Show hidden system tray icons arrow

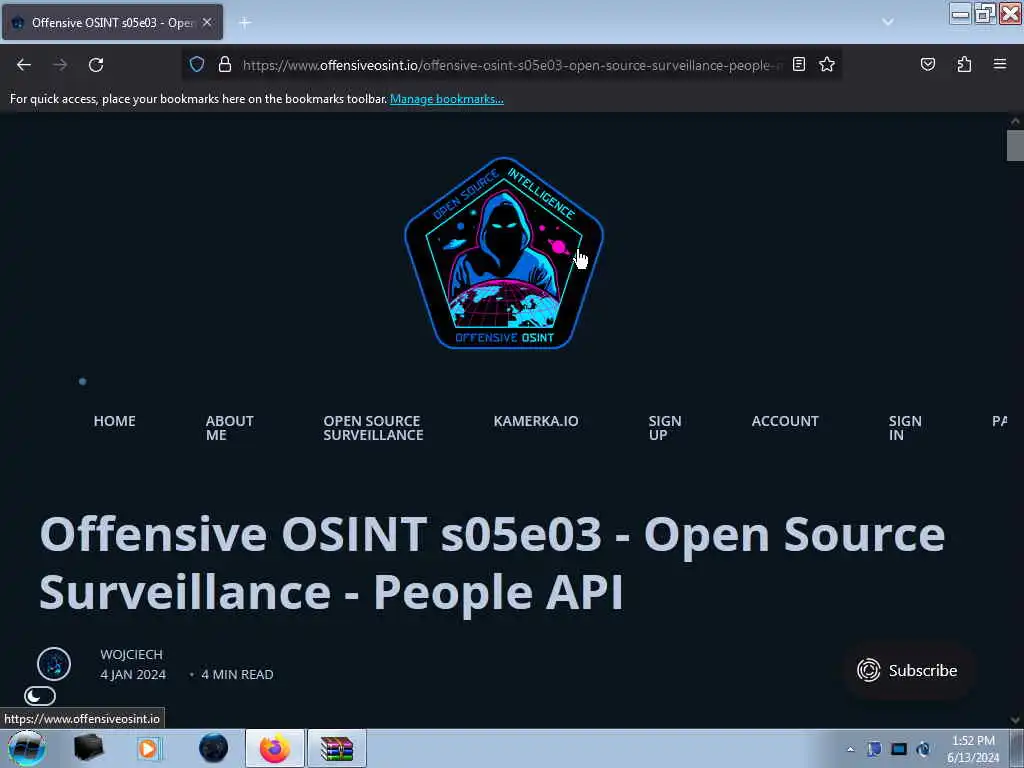pos(850,749)
